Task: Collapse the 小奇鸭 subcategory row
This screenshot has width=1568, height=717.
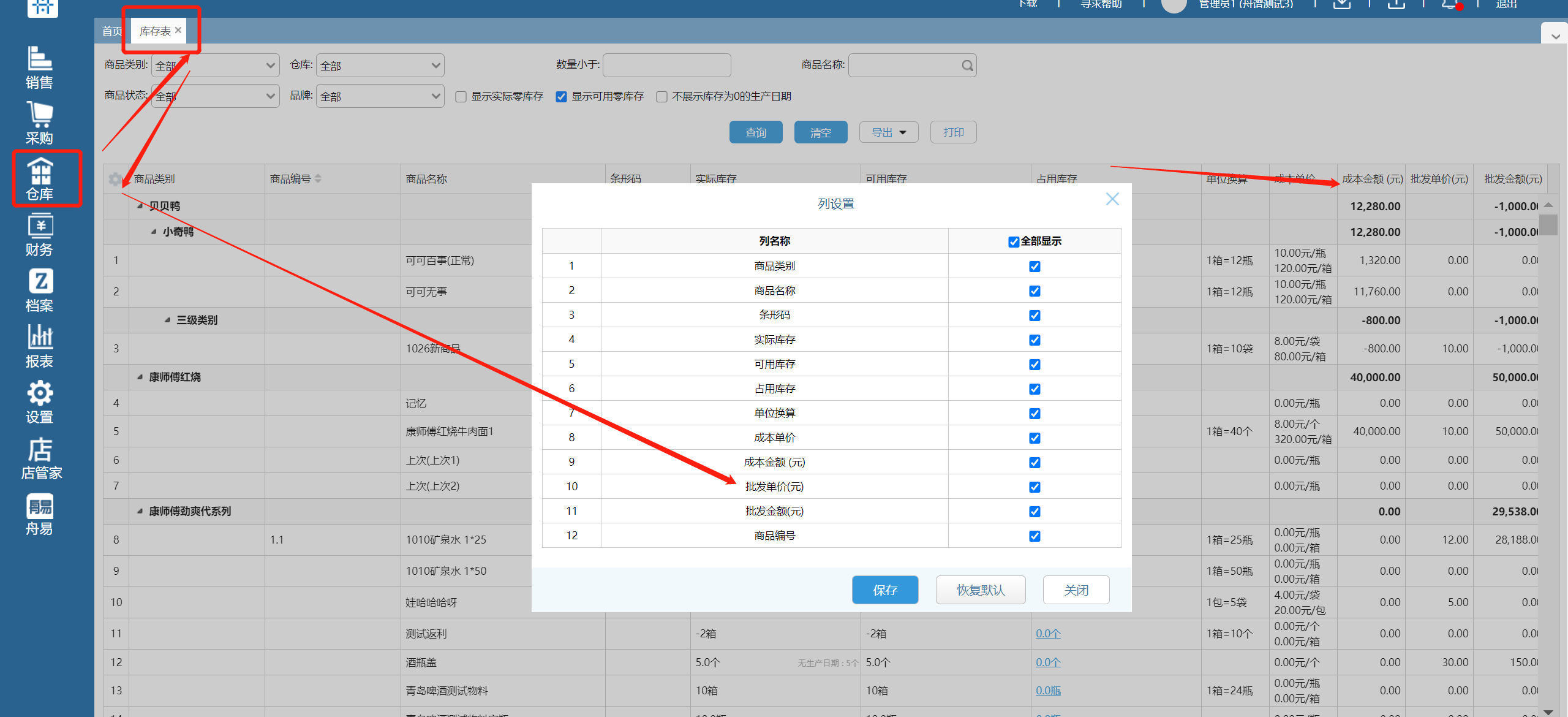Action: (154, 232)
